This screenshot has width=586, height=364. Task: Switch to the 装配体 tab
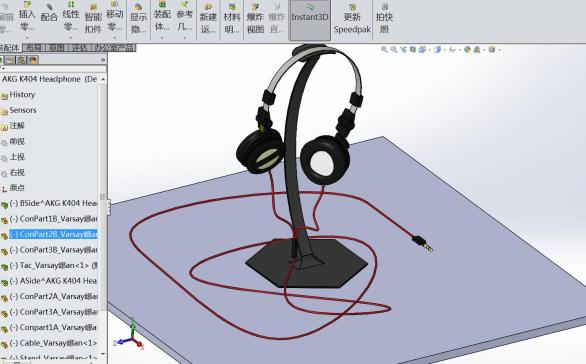coord(10,48)
